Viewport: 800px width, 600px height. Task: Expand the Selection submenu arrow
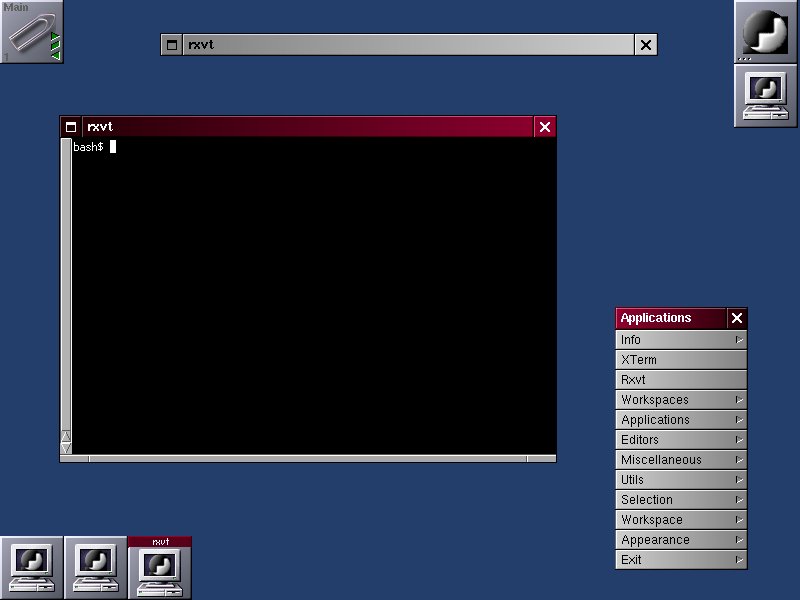[x=739, y=499]
